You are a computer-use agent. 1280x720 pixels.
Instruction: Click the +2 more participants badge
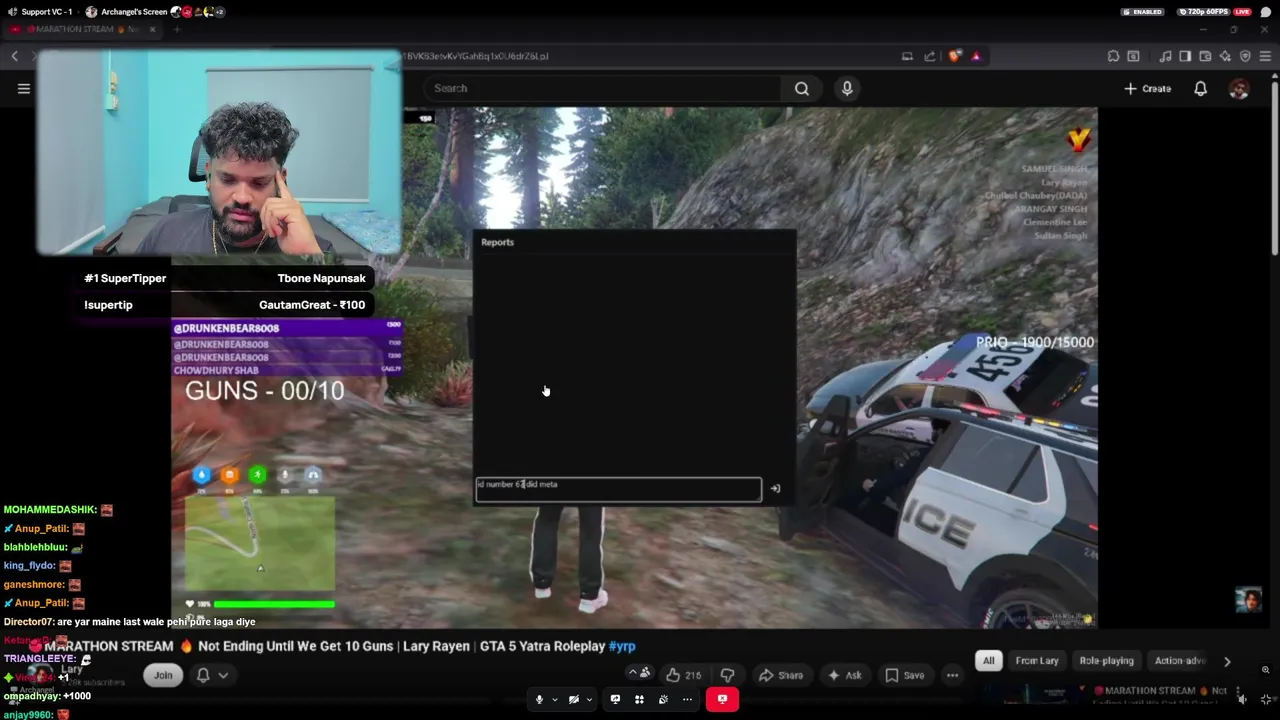[x=219, y=12]
